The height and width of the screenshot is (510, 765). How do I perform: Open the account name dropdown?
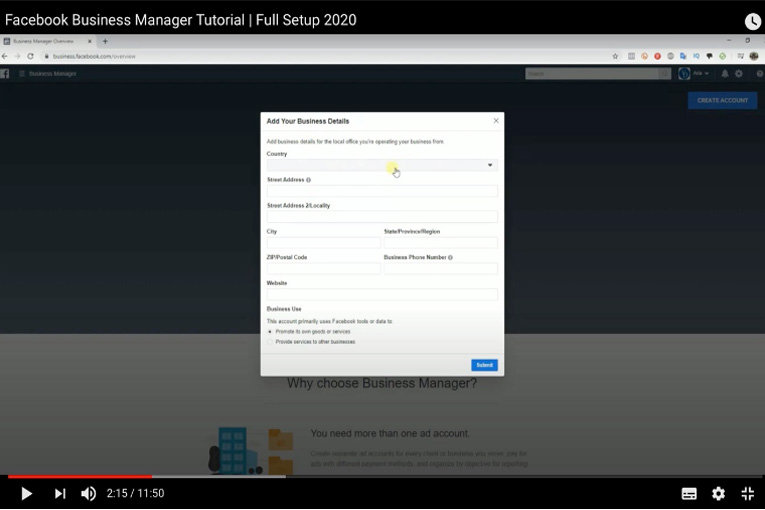pyautogui.click(x=701, y=74)
